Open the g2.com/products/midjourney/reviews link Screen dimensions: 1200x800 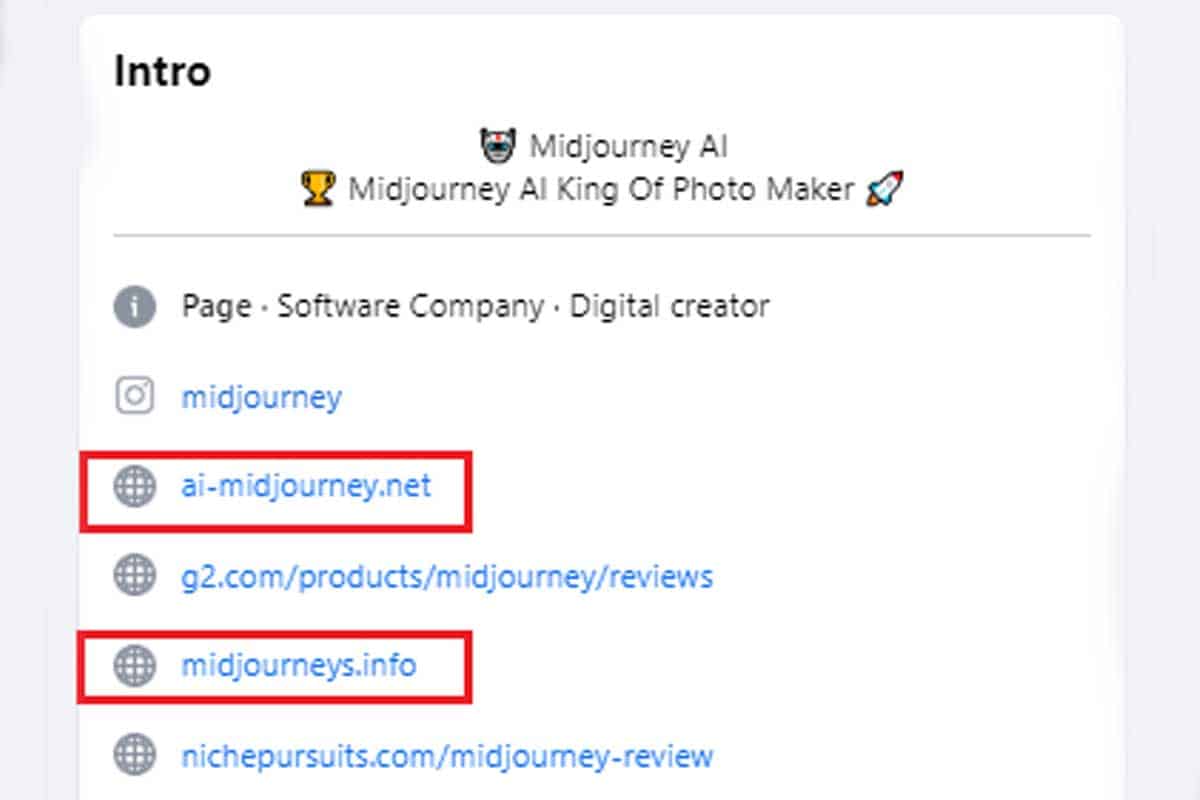click(447, 577)
